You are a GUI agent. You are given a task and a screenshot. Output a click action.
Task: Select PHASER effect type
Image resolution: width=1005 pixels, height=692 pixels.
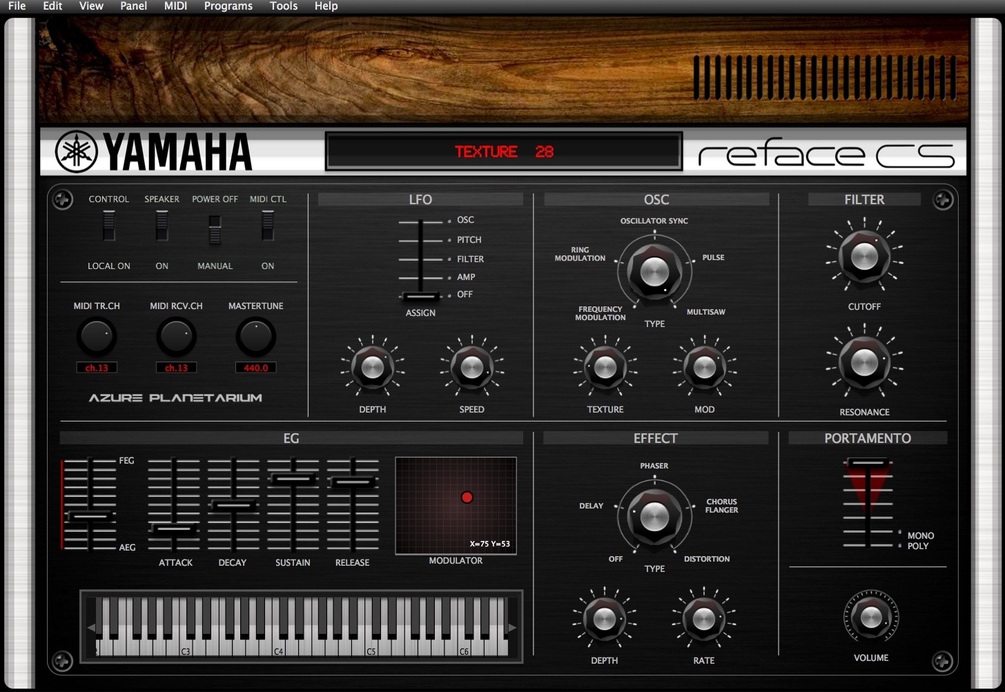tap(654, 466)
